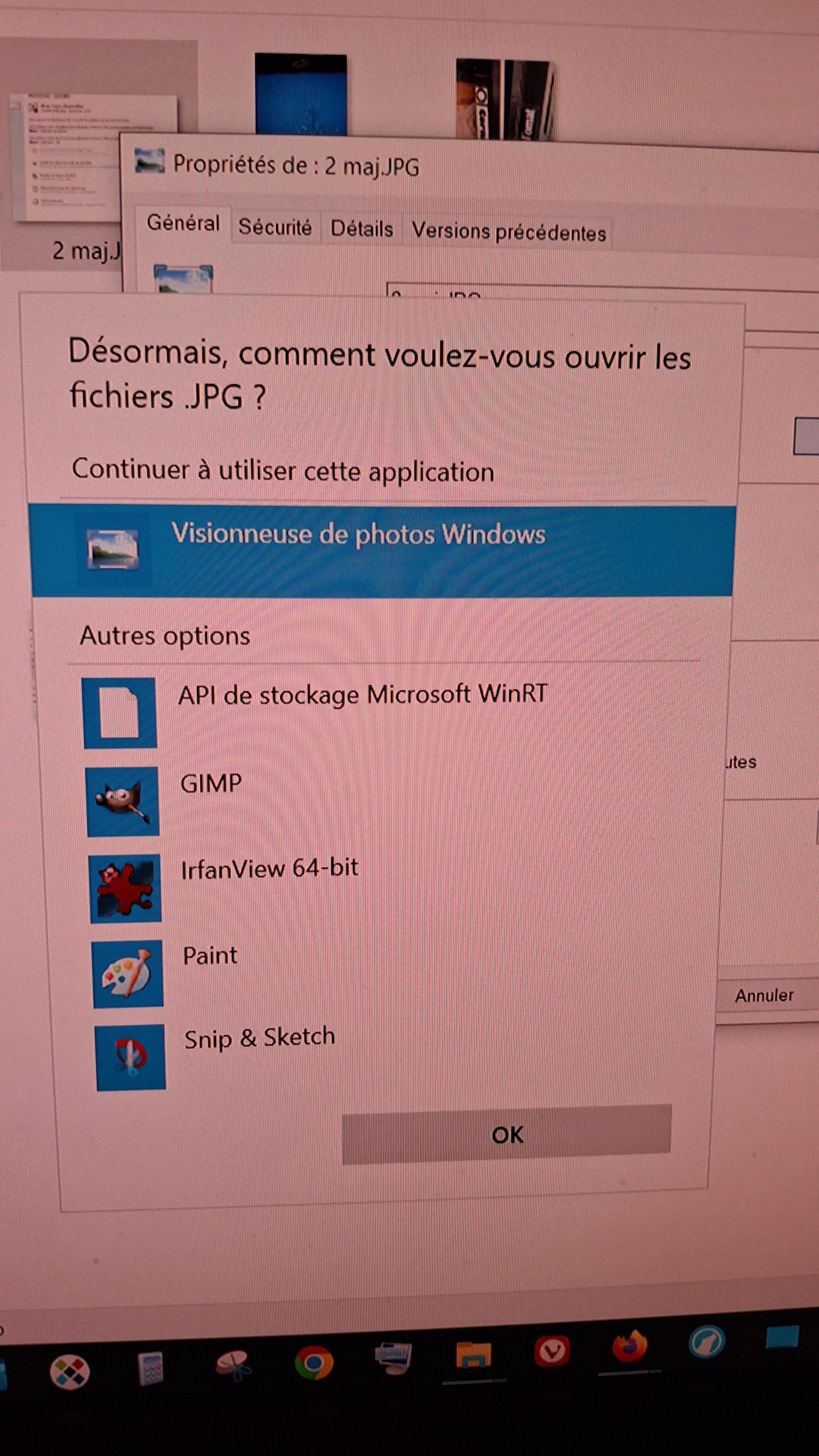Open Versions précédentes tab
The width and height of the screenshot is (819, 1456).
tap(508, 232)
